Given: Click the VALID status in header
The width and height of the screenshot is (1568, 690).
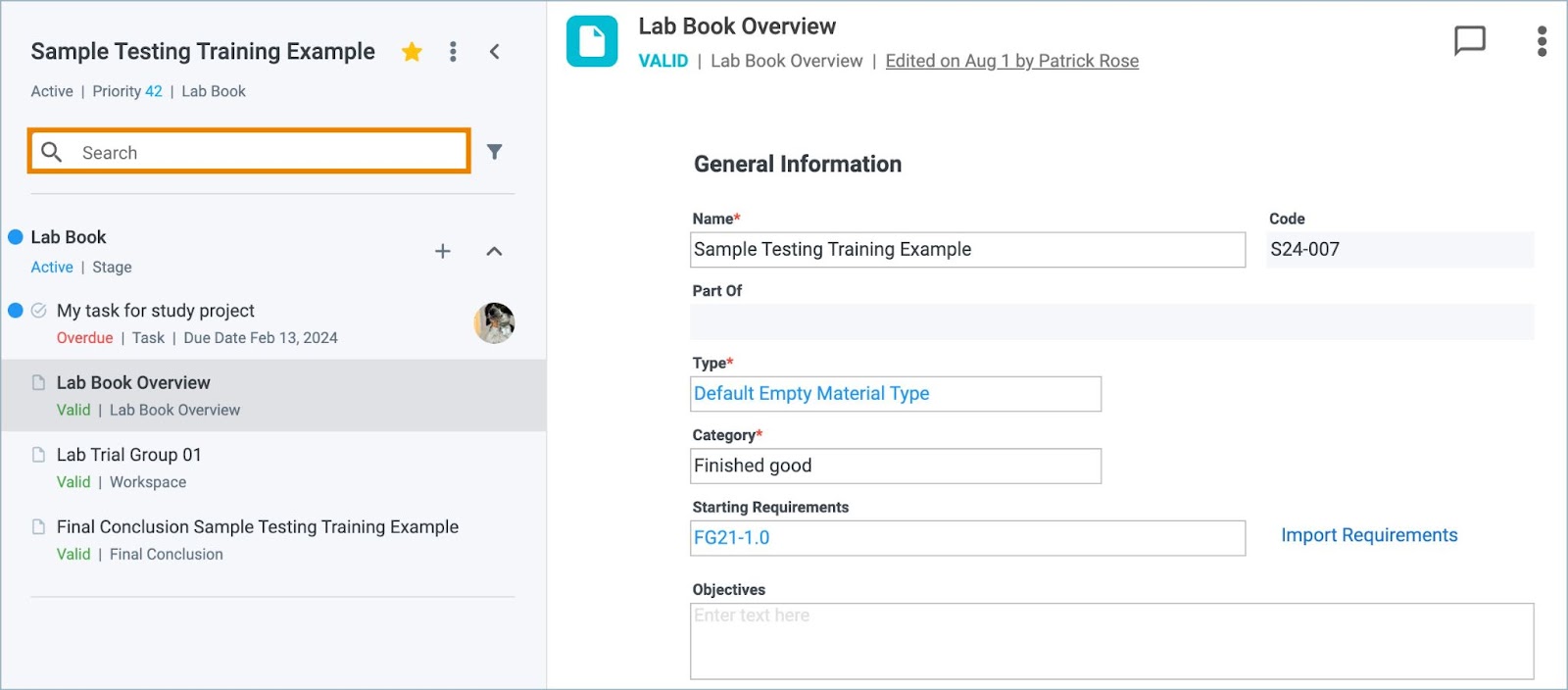Looking at the screenshot, I should (x=663, y=61).
